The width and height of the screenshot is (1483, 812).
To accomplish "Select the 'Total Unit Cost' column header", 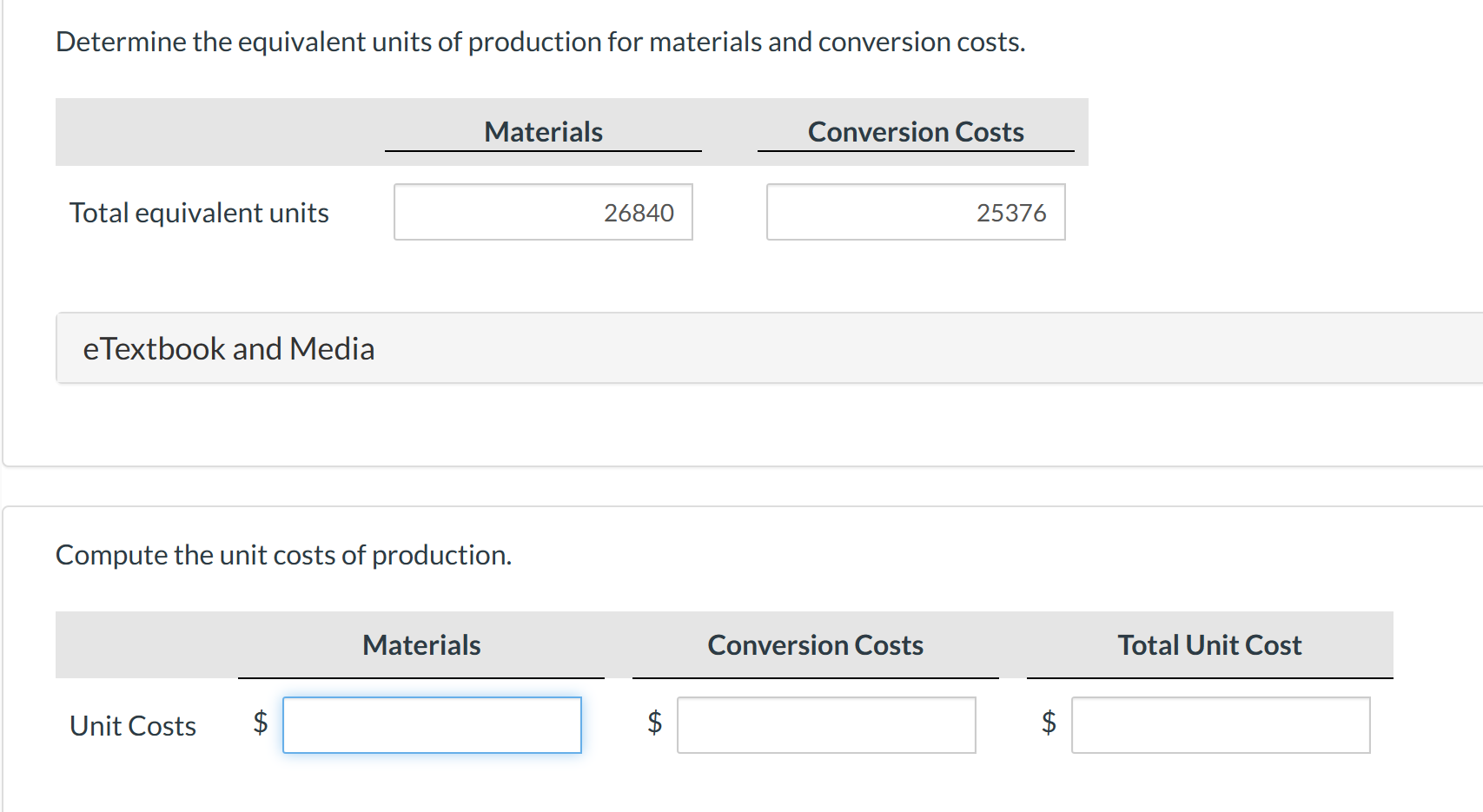I will coord(1209,645).
